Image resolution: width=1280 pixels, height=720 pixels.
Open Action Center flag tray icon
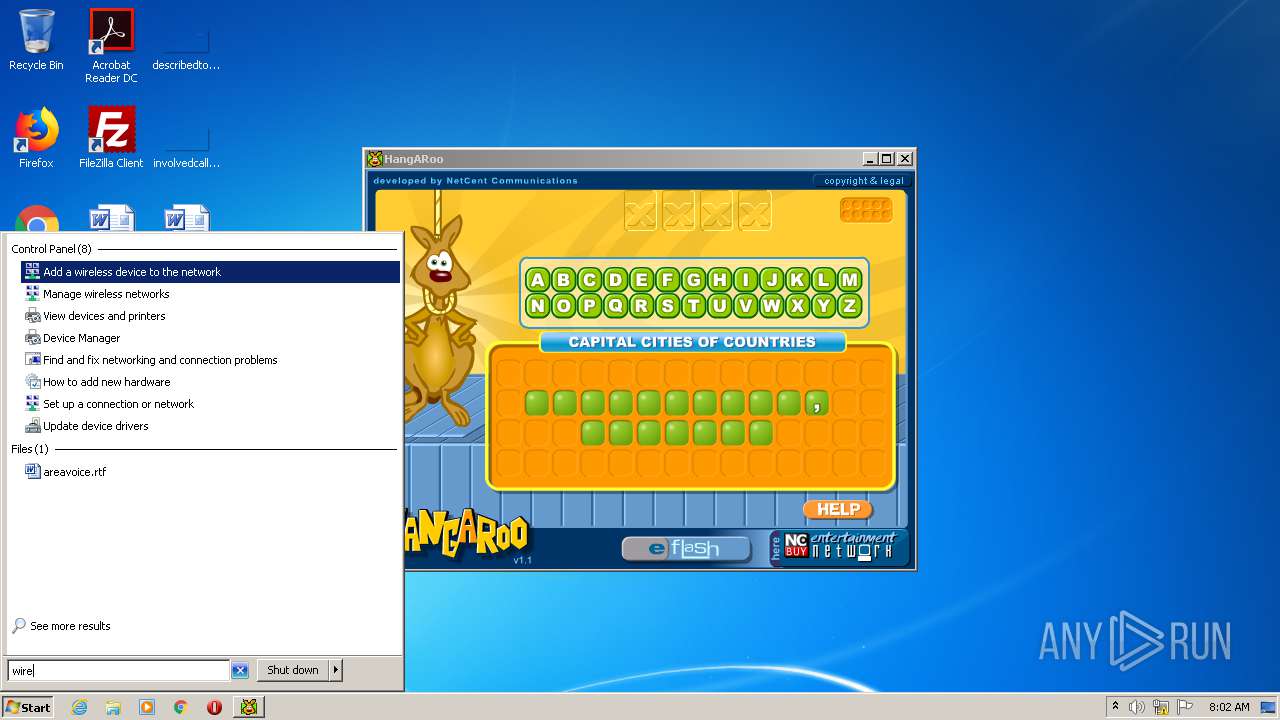coord(1185,707)
